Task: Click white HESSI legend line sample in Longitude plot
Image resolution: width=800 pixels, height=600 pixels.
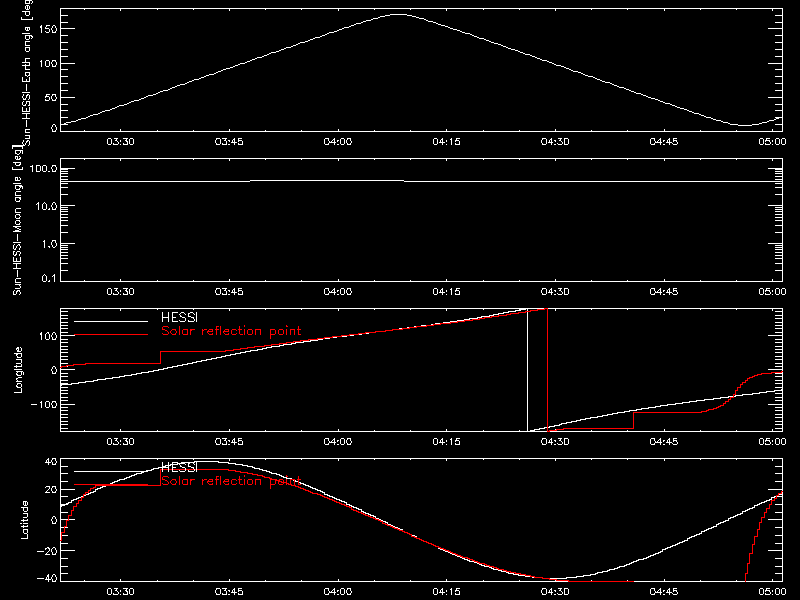Action: coord(111,321)
